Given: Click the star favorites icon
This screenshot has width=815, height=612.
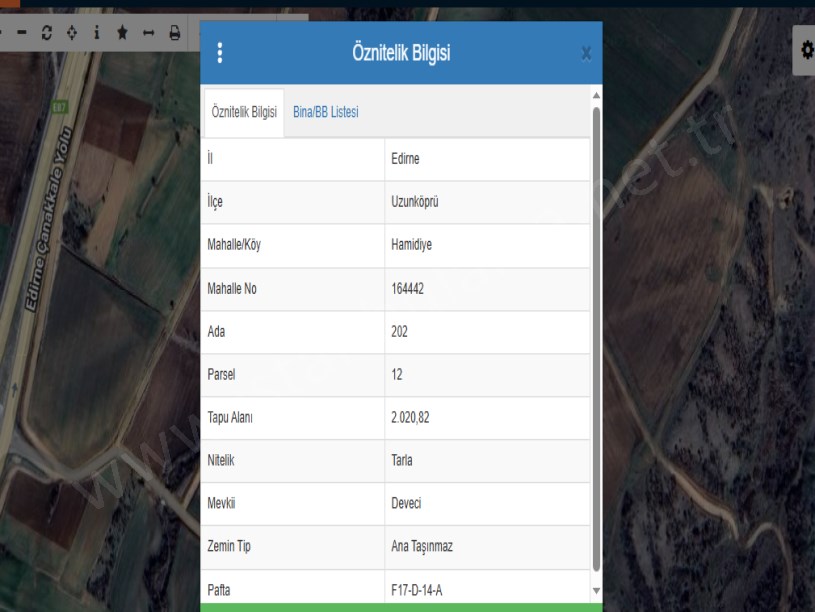Looking at the screenshot, I should 122,33.
